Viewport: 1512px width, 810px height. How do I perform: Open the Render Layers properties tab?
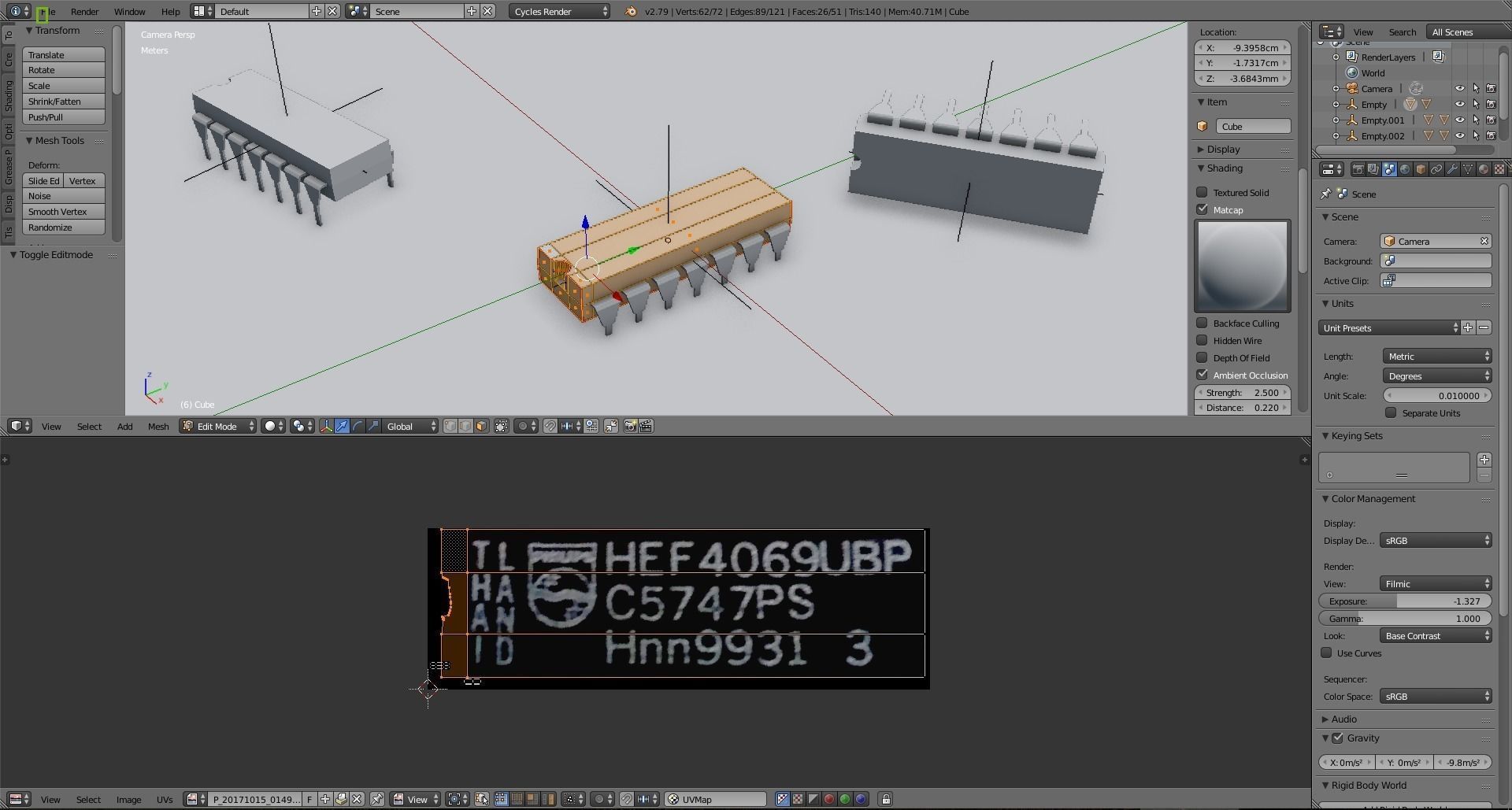[1373, 169]
